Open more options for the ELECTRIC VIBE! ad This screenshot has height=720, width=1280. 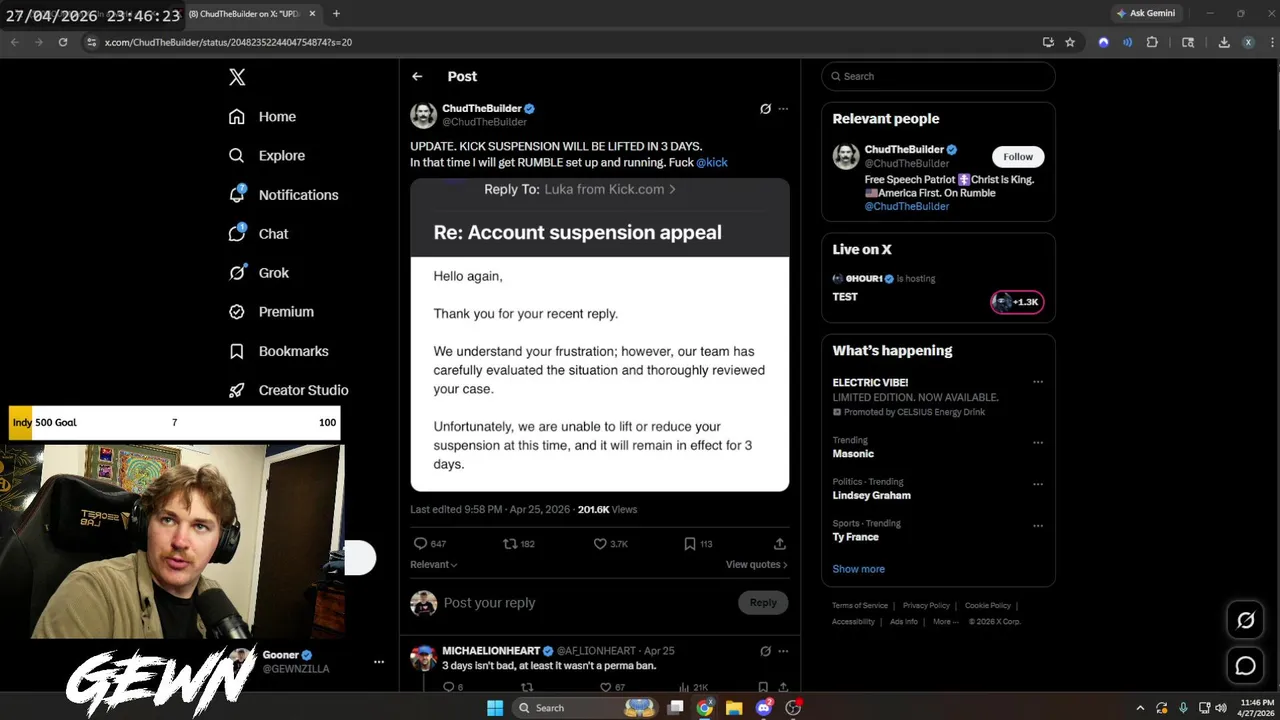pos(1038,382)
